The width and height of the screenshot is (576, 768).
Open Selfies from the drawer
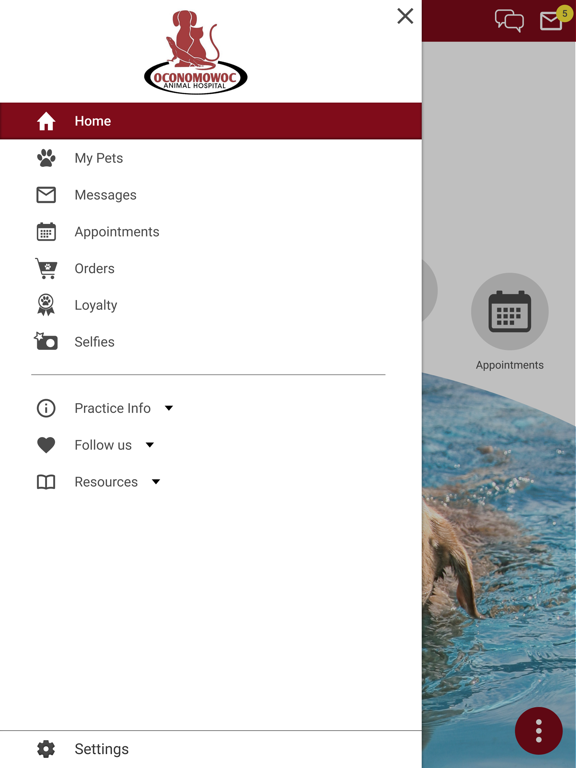(x=211, y=342)
